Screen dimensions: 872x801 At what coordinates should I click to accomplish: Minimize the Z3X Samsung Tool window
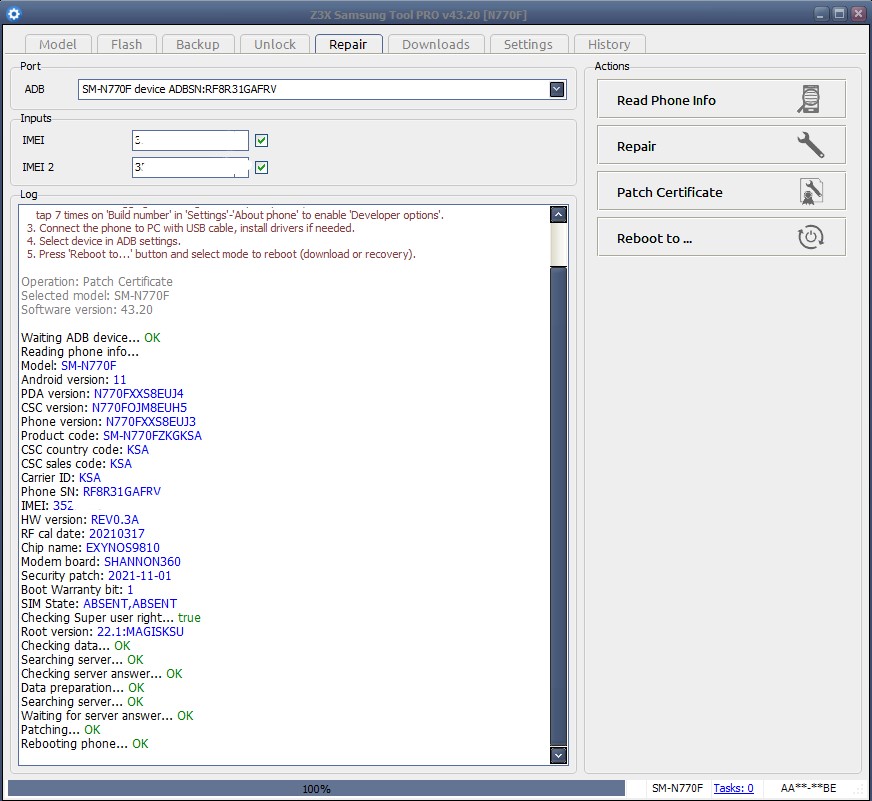point(820,14)
